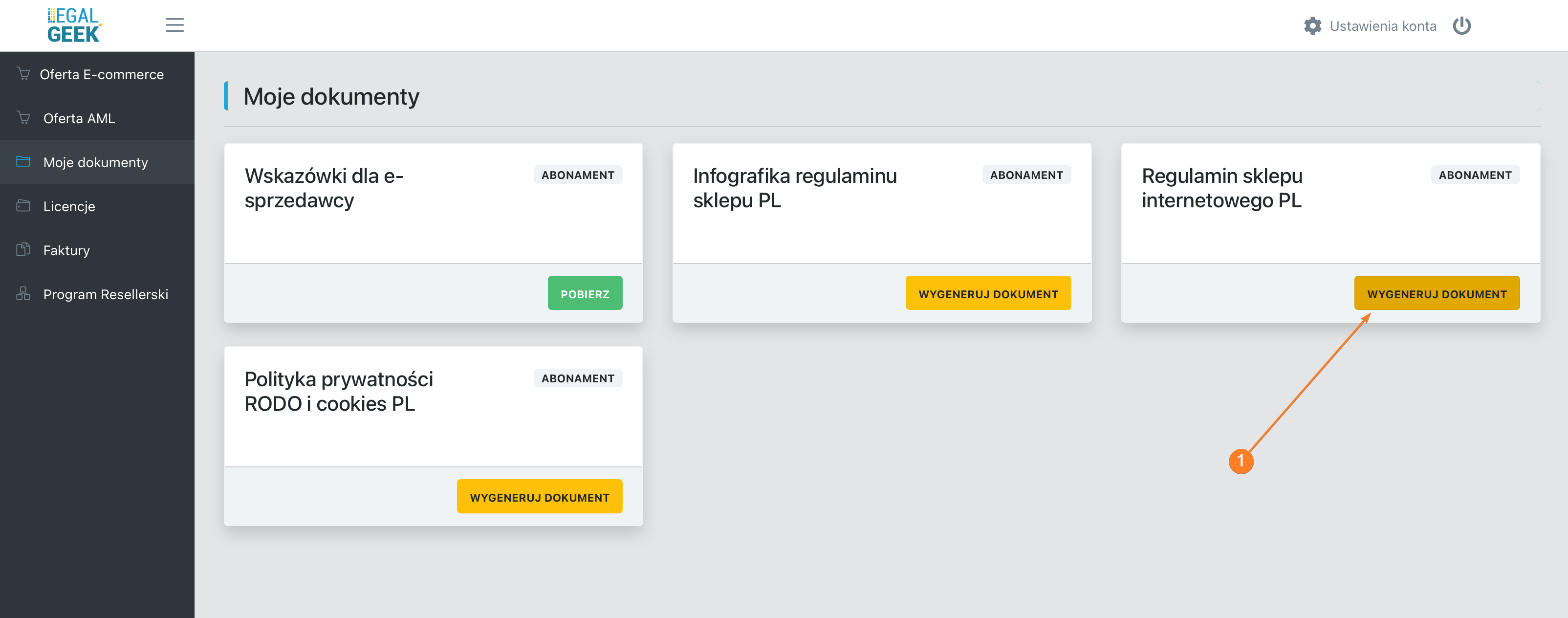Click the Licencje sidebar icon
The height and width of the screenshot is (618, 1568).
(x=24, y=206)
